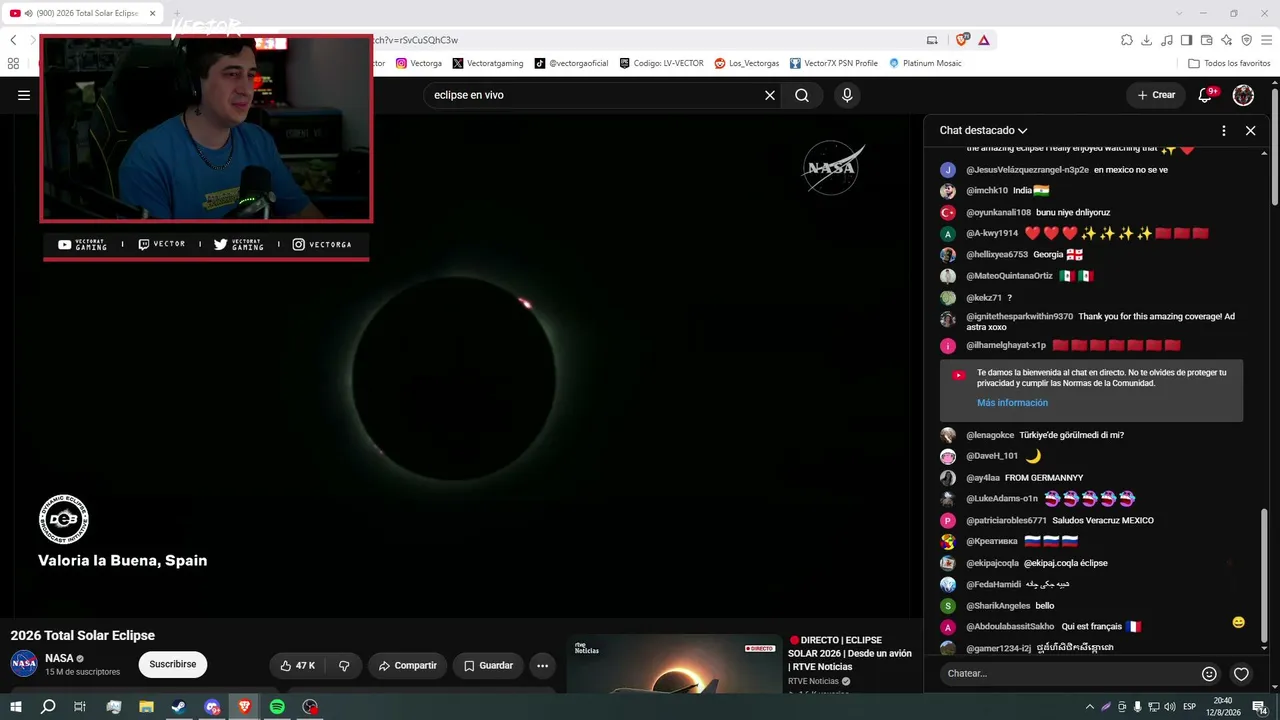The image size is (1280, 720).
Task: Open the Vectoratgaming X bookmark
Action: (x=488, y=63)
